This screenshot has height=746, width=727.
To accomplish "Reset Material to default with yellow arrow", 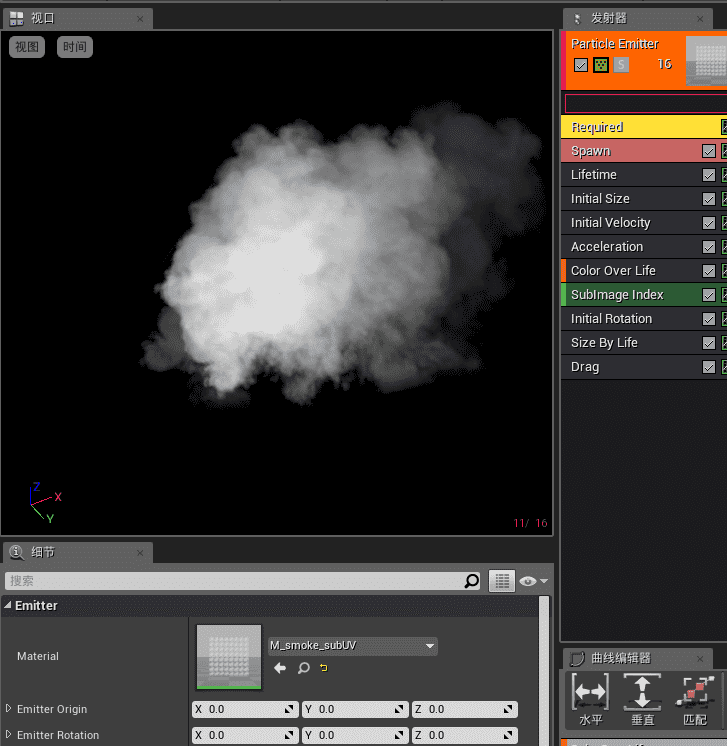I will pyautogui.click(x=323, y=668).
